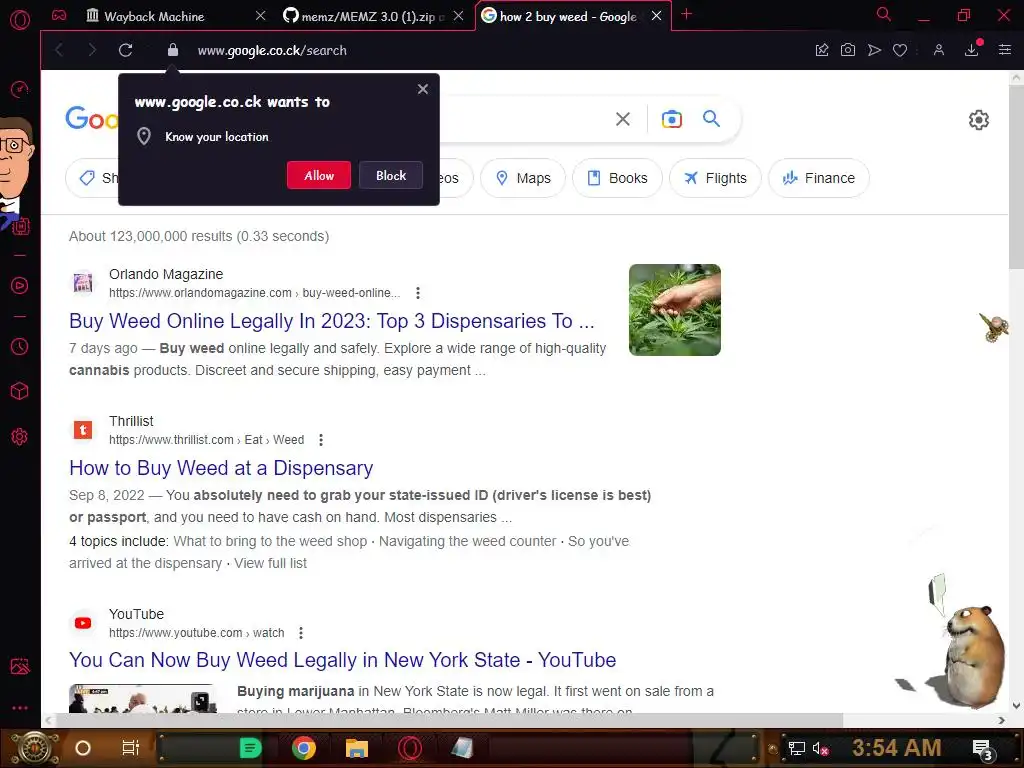Open Task View on taskbar
The width and height of the screenshot is (1024, 768).
click(131, 748)
